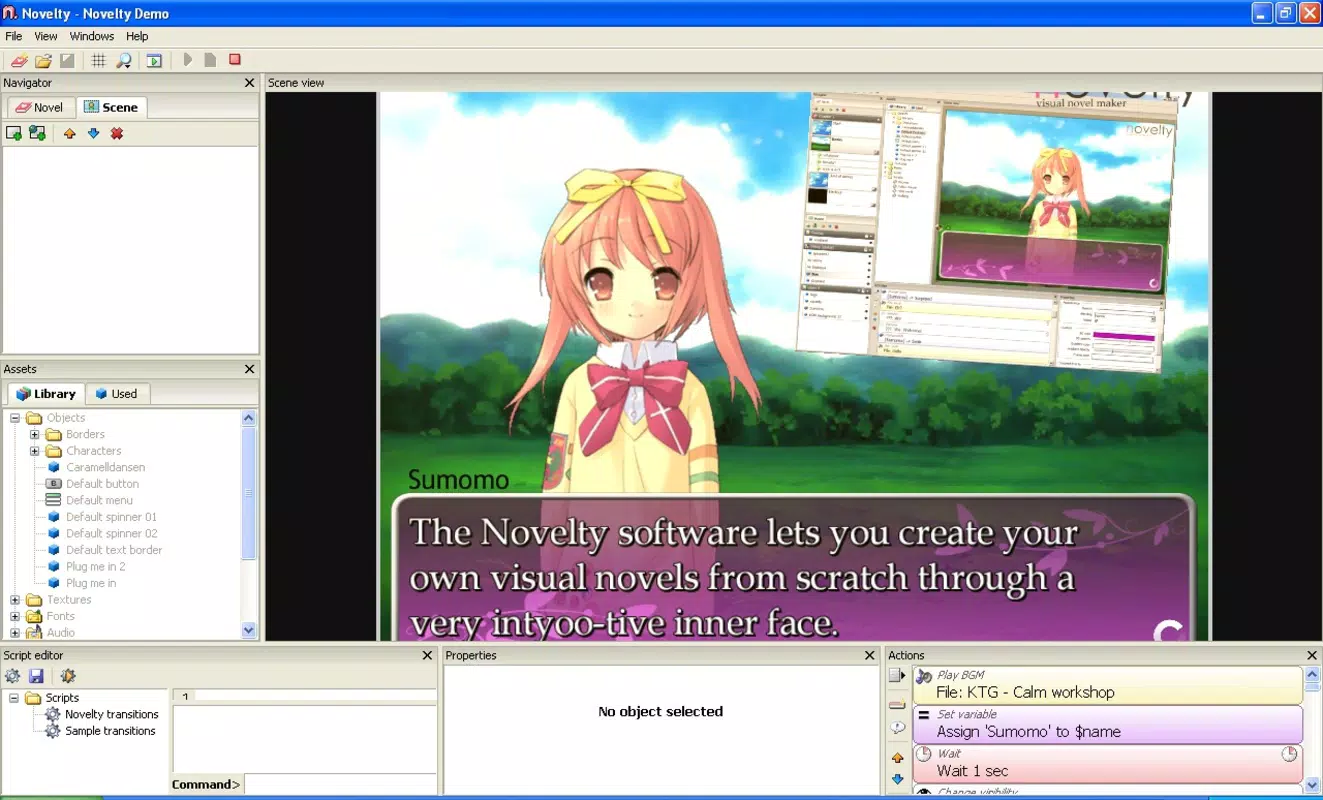Click the new novel book icon in toolbar
The width and height of the screenshot is (1323, 800).
tap(19, 60)
